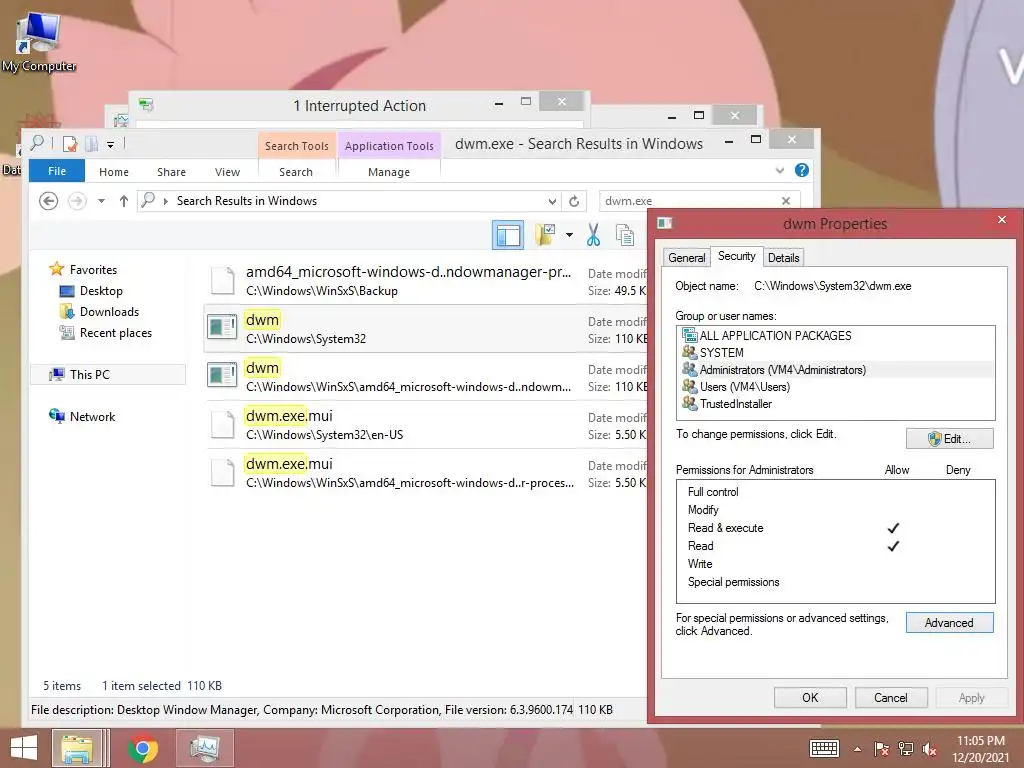Select dwm located in C:\Windows\System32
The image size is (1024, 768).
(x=424, y=328)
